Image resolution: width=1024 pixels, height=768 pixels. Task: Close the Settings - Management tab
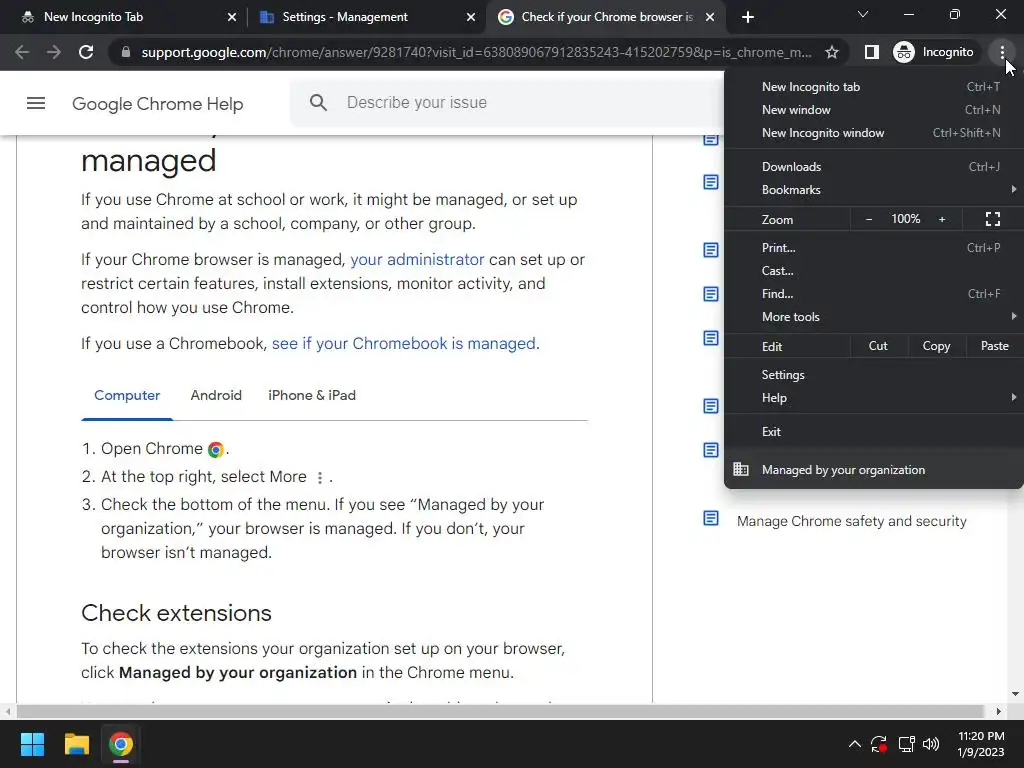click(x=471, y=18)
